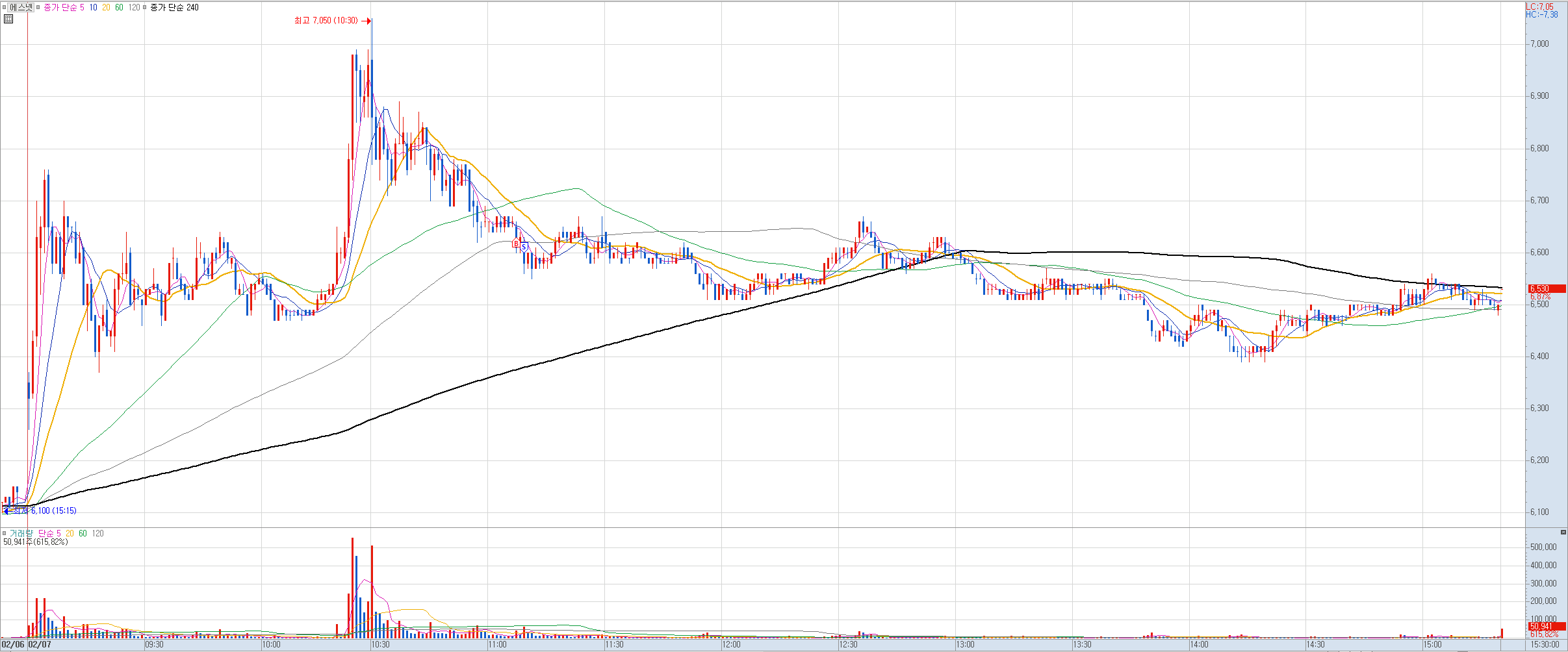Select the green 60 price moving average legend
This screenshot has height=652, width=1568.
click(x=119, y=7)
